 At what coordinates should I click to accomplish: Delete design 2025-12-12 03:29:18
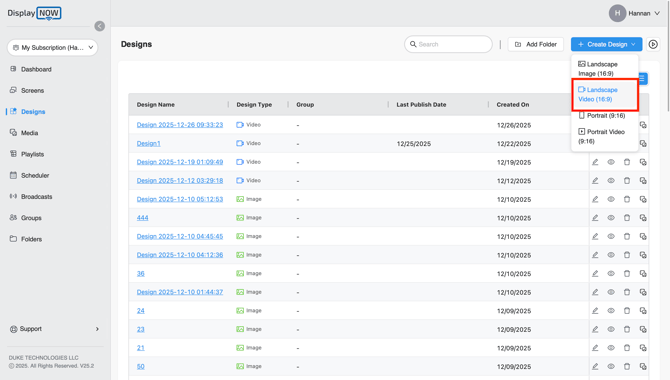(x=627, y=181)
